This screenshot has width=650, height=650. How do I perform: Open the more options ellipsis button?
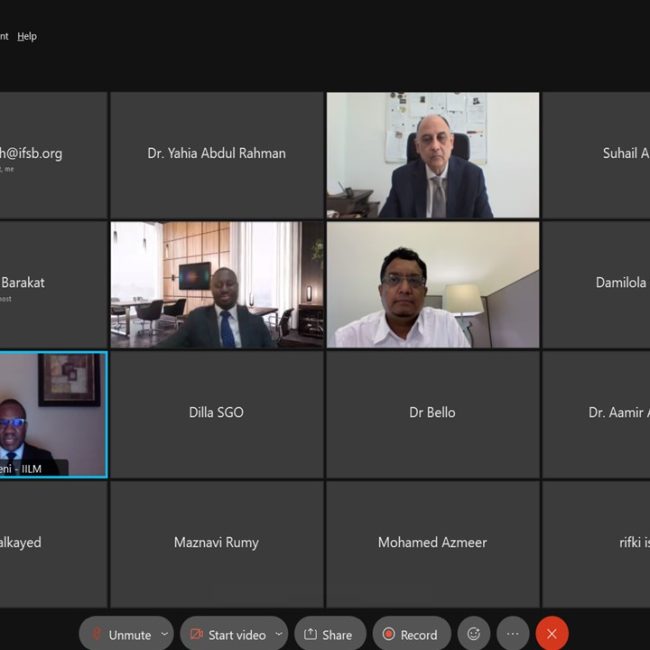point(513,633)
